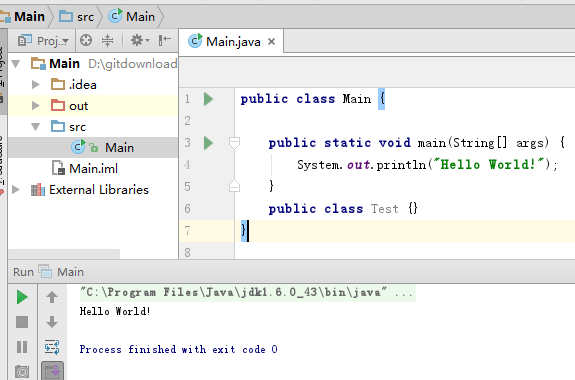Image resolution: width=575 pixels, height=380 pixels.
Task: Collapse the Main project root node
Action: (15, 64)
